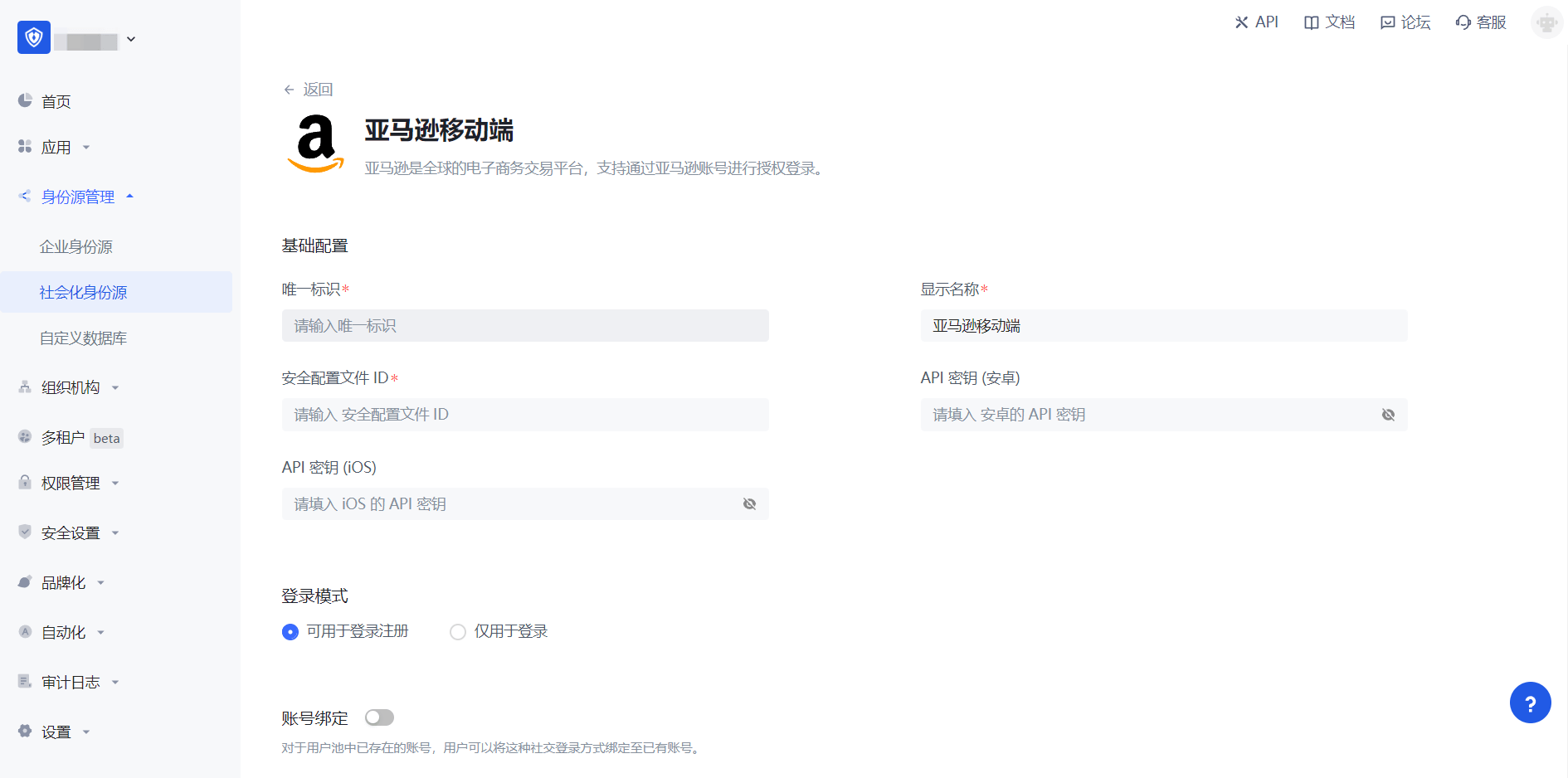This screenshot has height=778, width=1568.
Task: Enable the 账号绑定 switch
Action: pyautogui.click(x=379, y=717)
